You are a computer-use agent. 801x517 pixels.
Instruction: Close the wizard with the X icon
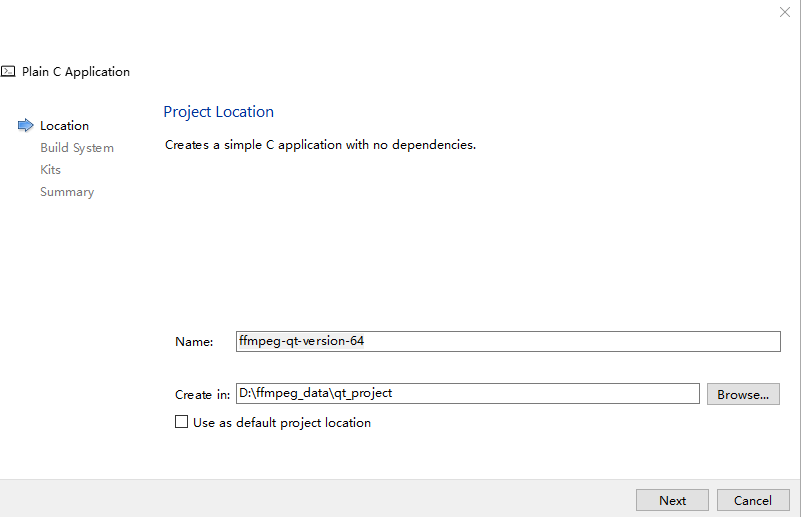(785, 12)
